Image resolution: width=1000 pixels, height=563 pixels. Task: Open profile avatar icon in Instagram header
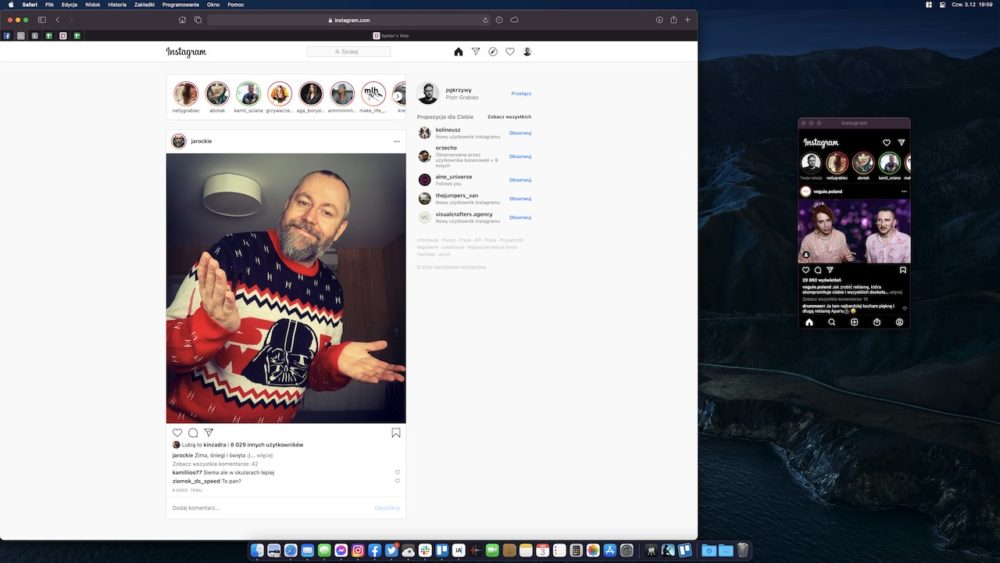tap(527, 52)
